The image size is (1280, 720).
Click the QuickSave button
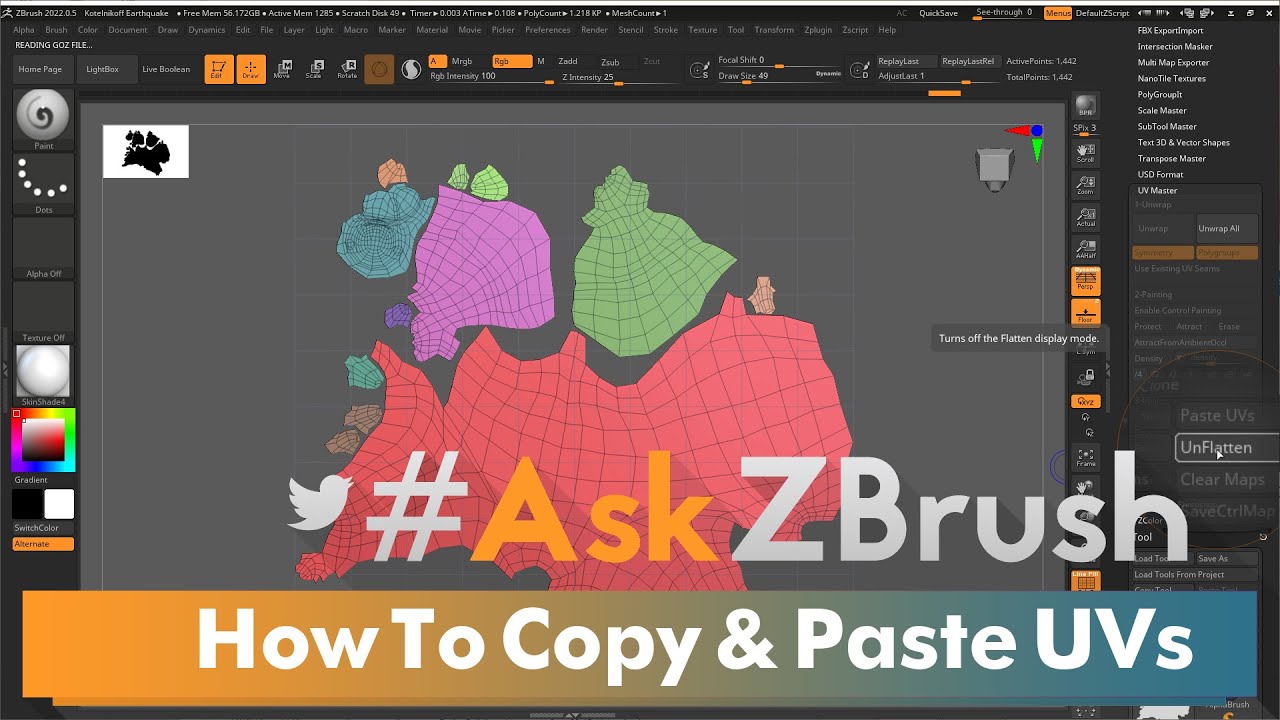[x=938, y=13]
